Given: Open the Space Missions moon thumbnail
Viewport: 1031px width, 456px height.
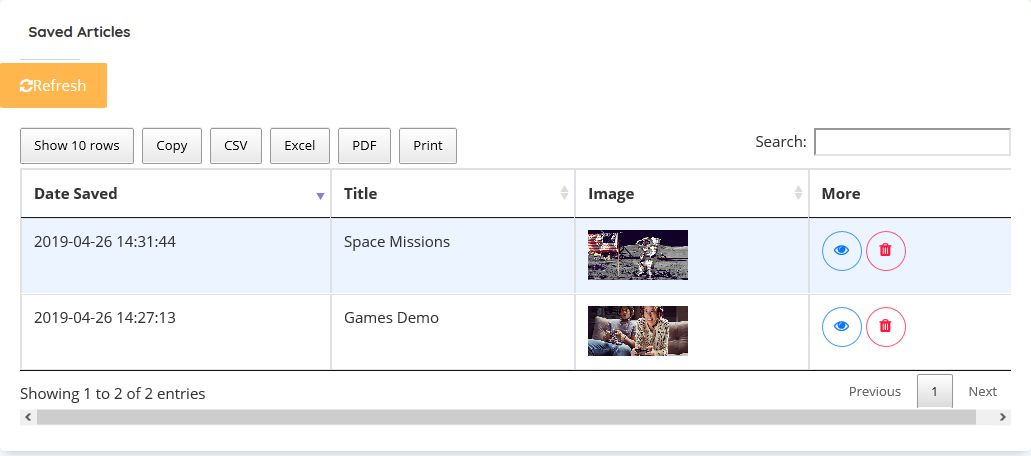Looking at the screenshot, I should tap(638, 255).
